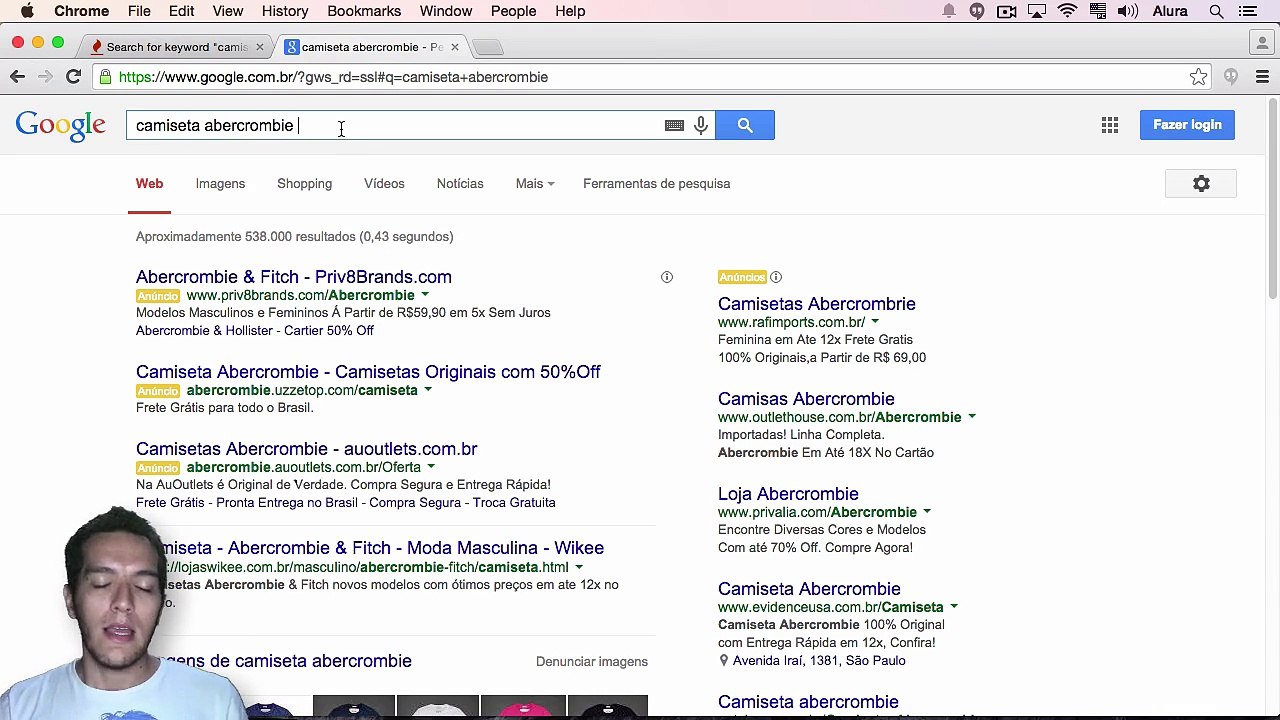
Task: Open the on-screen keyboard input tool
Action: 674,125
